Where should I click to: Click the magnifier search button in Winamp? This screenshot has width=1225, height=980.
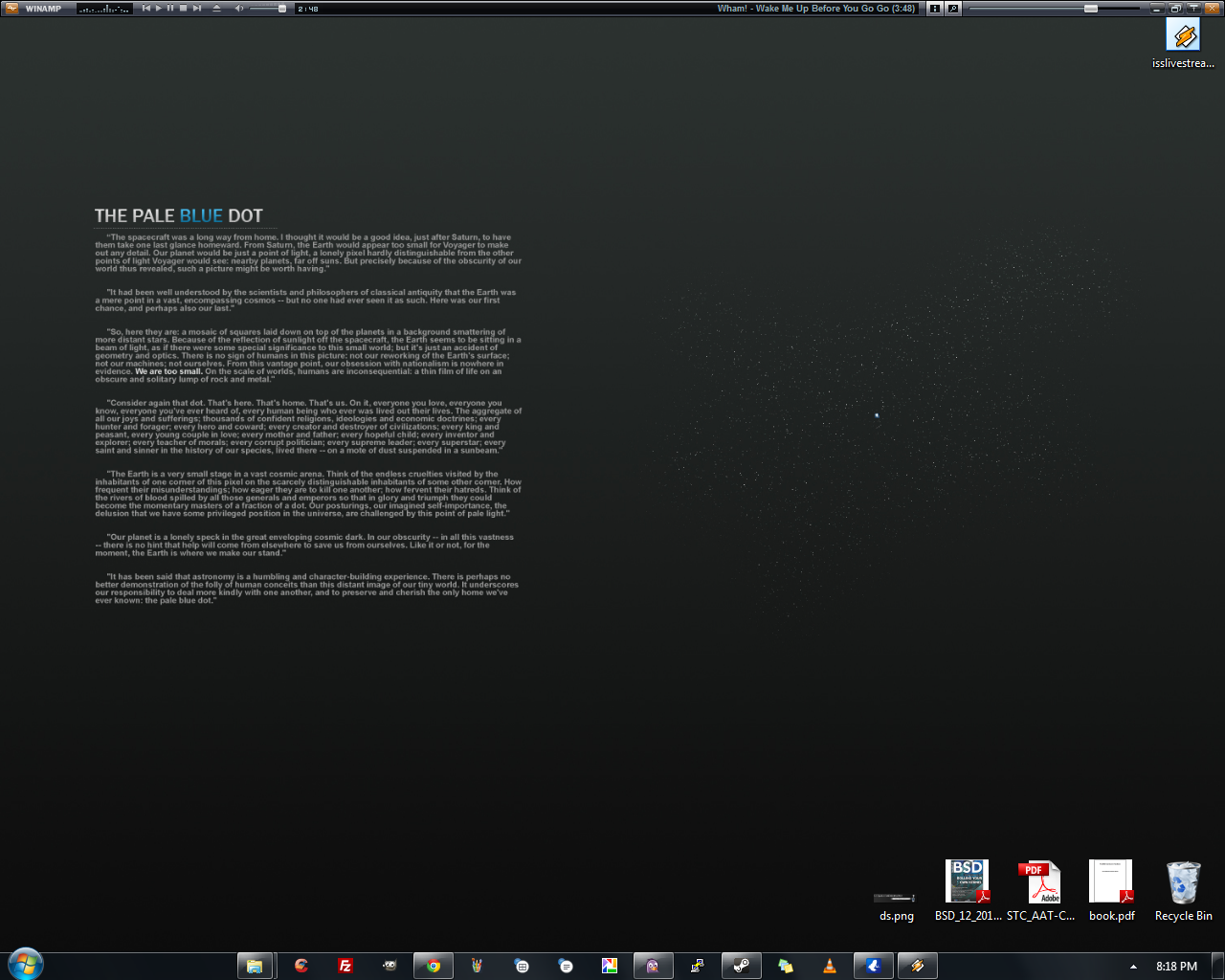(953, 9)
